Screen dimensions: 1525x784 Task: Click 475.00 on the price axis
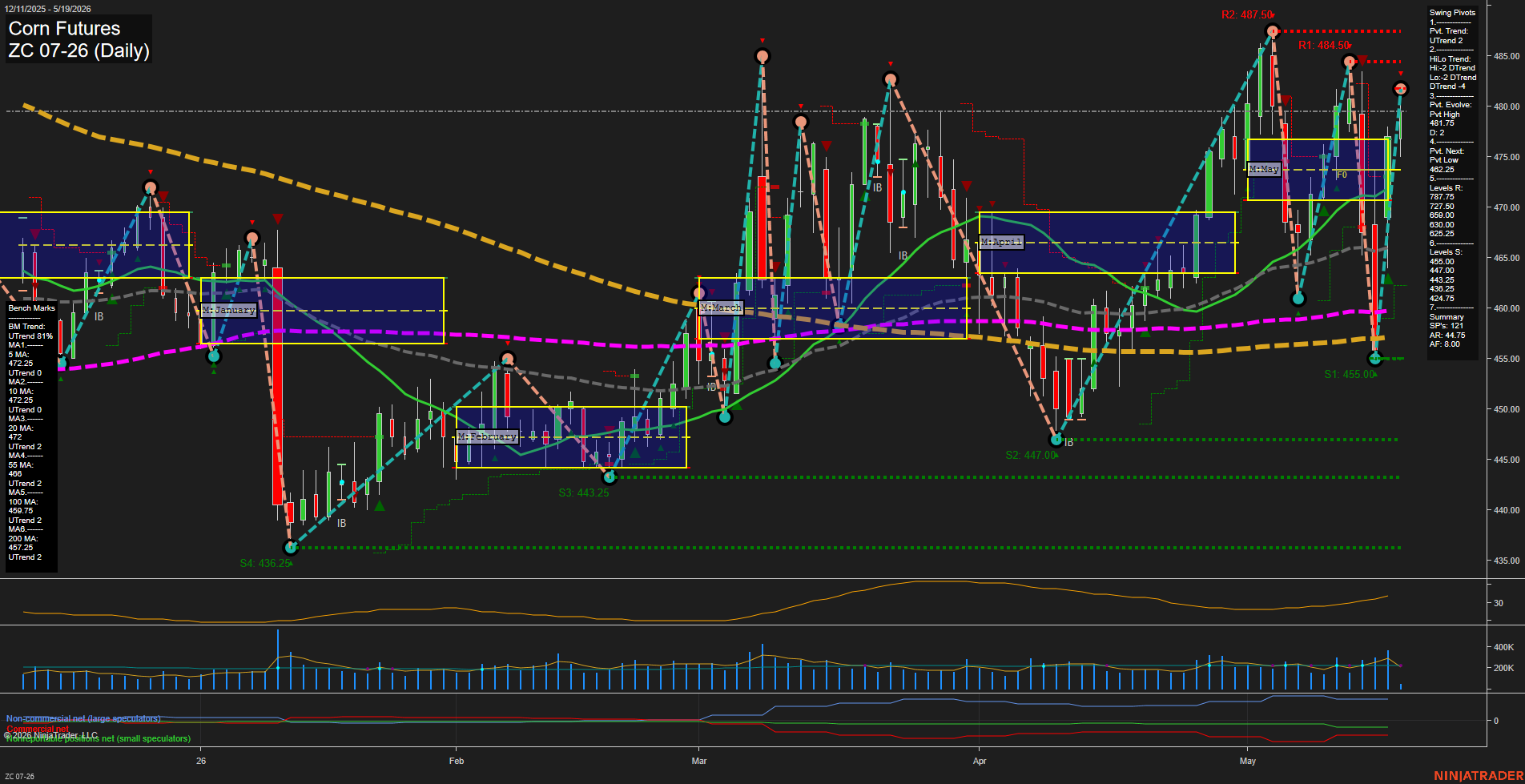(1506, 157)
